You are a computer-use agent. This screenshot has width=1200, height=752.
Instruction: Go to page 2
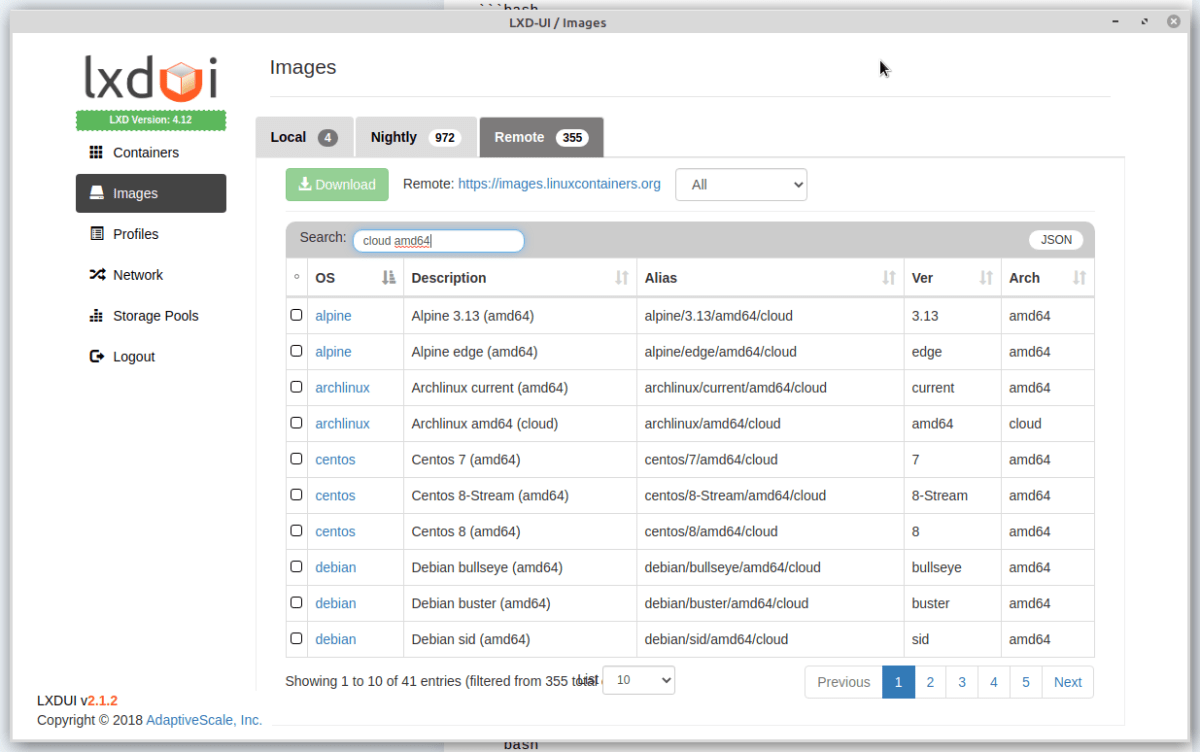tap(930, 682)
